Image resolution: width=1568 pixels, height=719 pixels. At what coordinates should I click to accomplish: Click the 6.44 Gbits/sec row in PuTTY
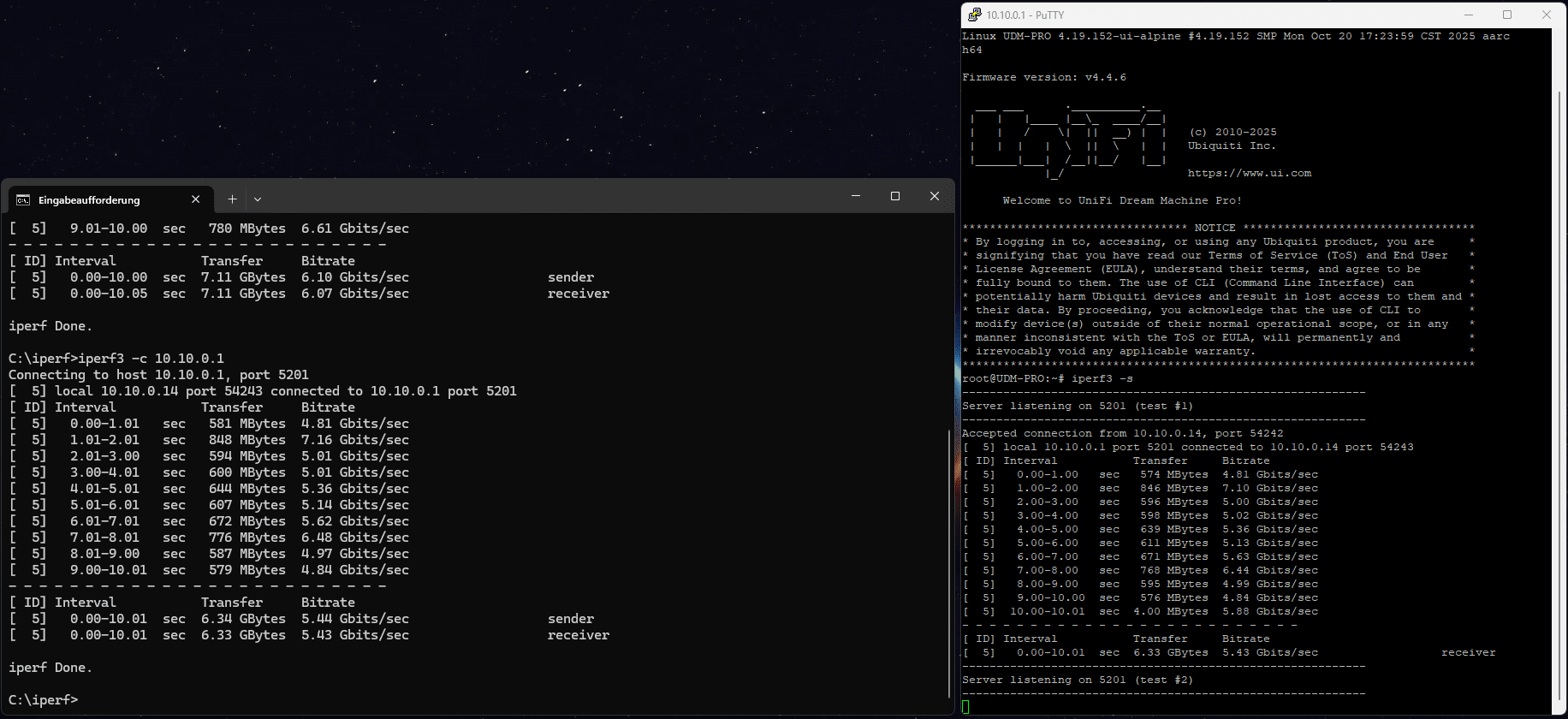[1140, 570]
